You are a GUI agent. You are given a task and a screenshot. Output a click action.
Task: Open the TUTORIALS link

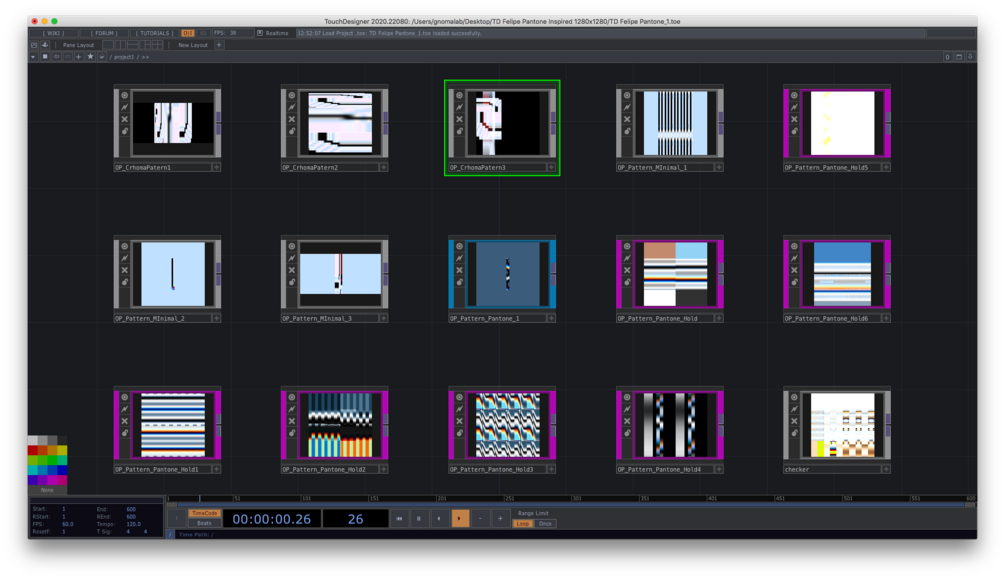click(x=154, y=33)
